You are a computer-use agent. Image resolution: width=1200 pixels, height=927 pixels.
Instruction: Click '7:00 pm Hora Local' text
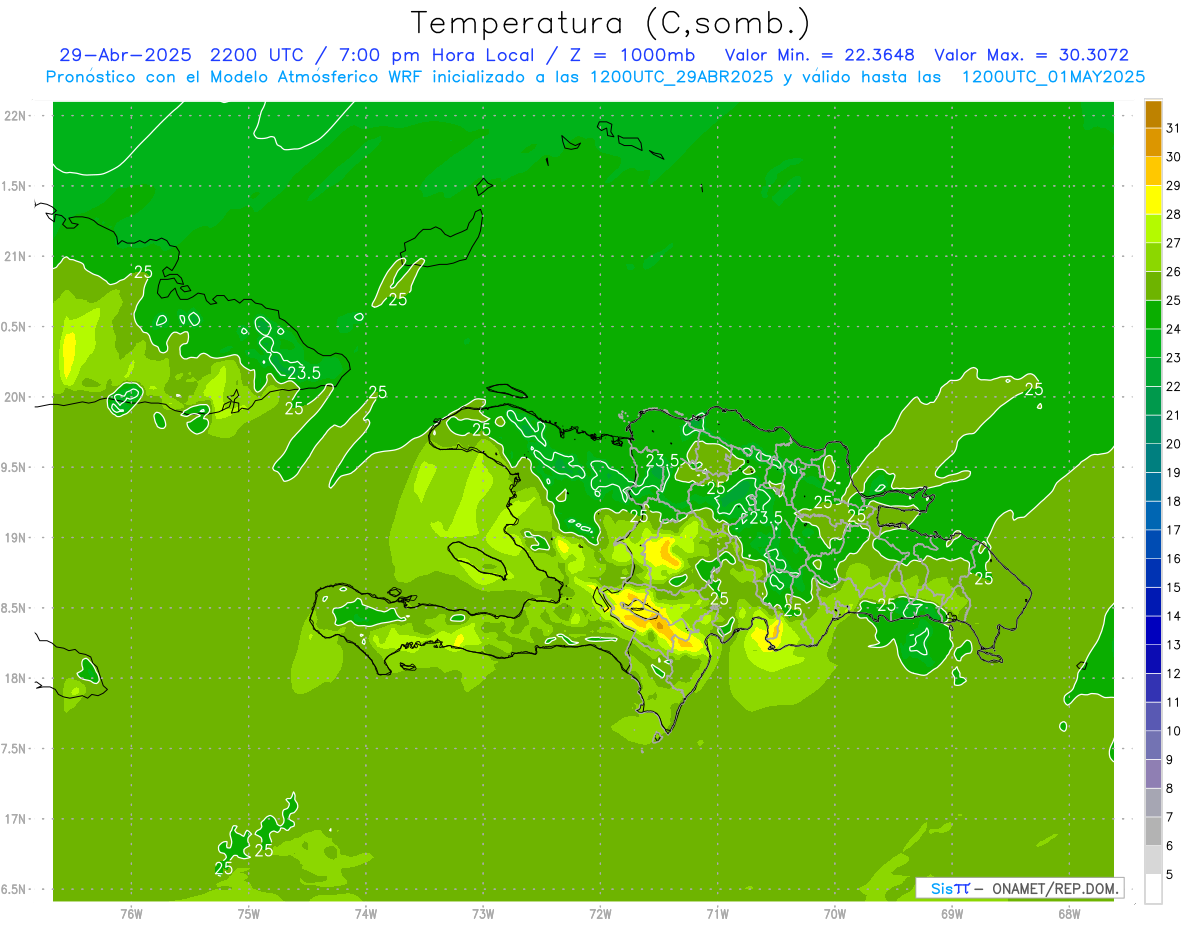coord(439,55)
